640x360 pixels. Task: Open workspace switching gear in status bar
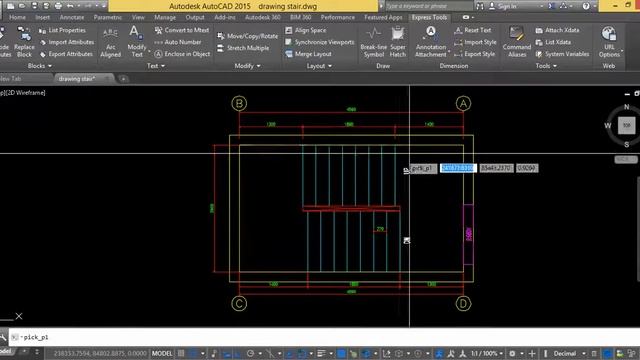512,353
